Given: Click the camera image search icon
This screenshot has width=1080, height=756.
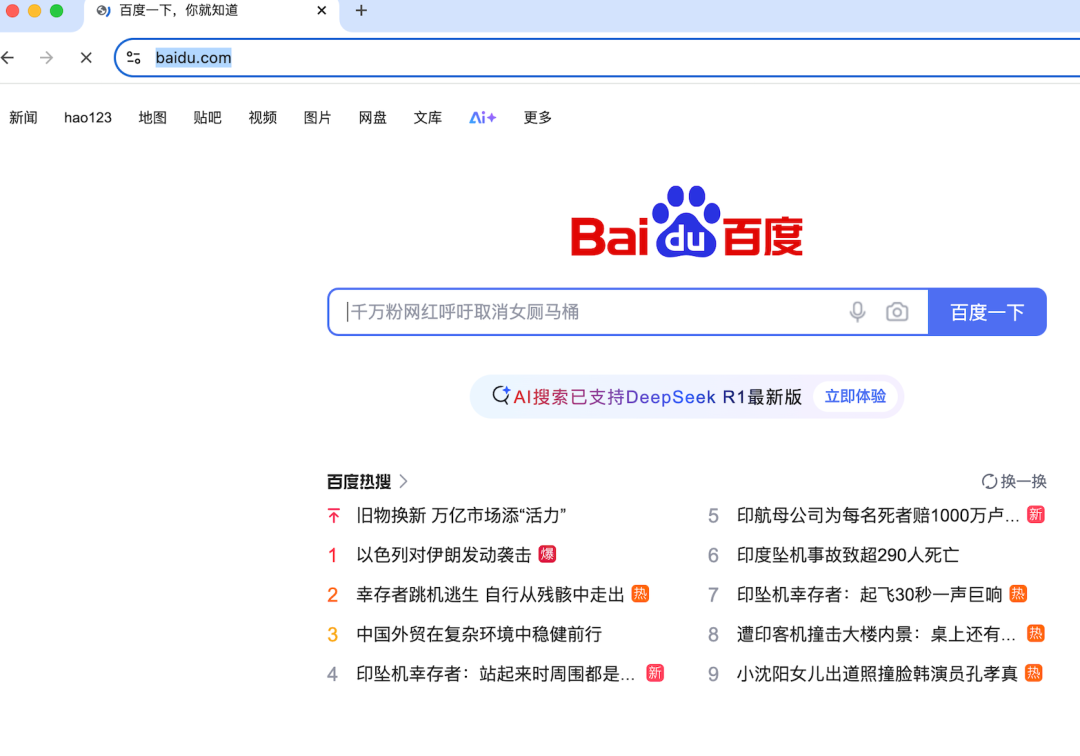Looking at the screenshot, I should [897, 312].
